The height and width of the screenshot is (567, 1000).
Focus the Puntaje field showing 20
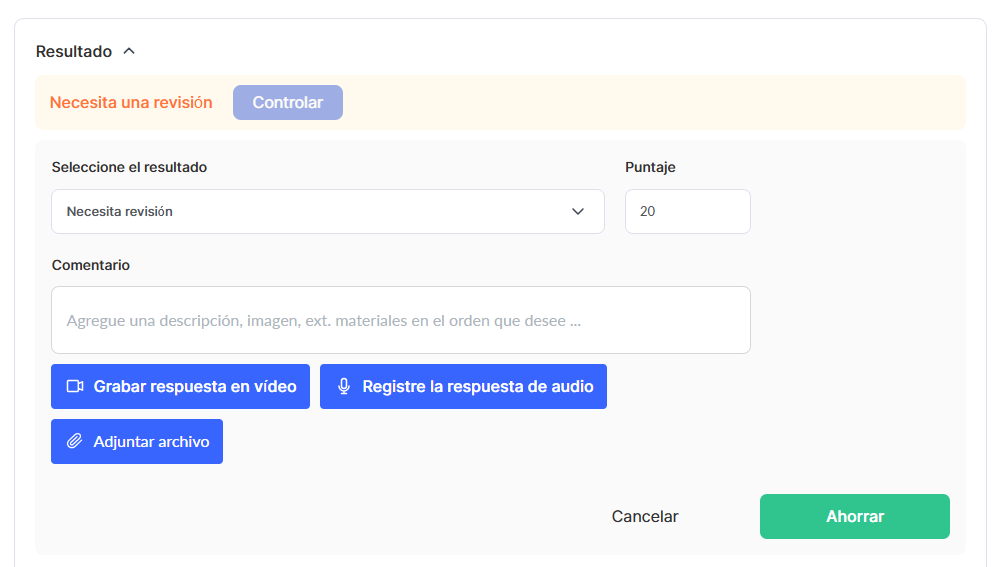687,212
